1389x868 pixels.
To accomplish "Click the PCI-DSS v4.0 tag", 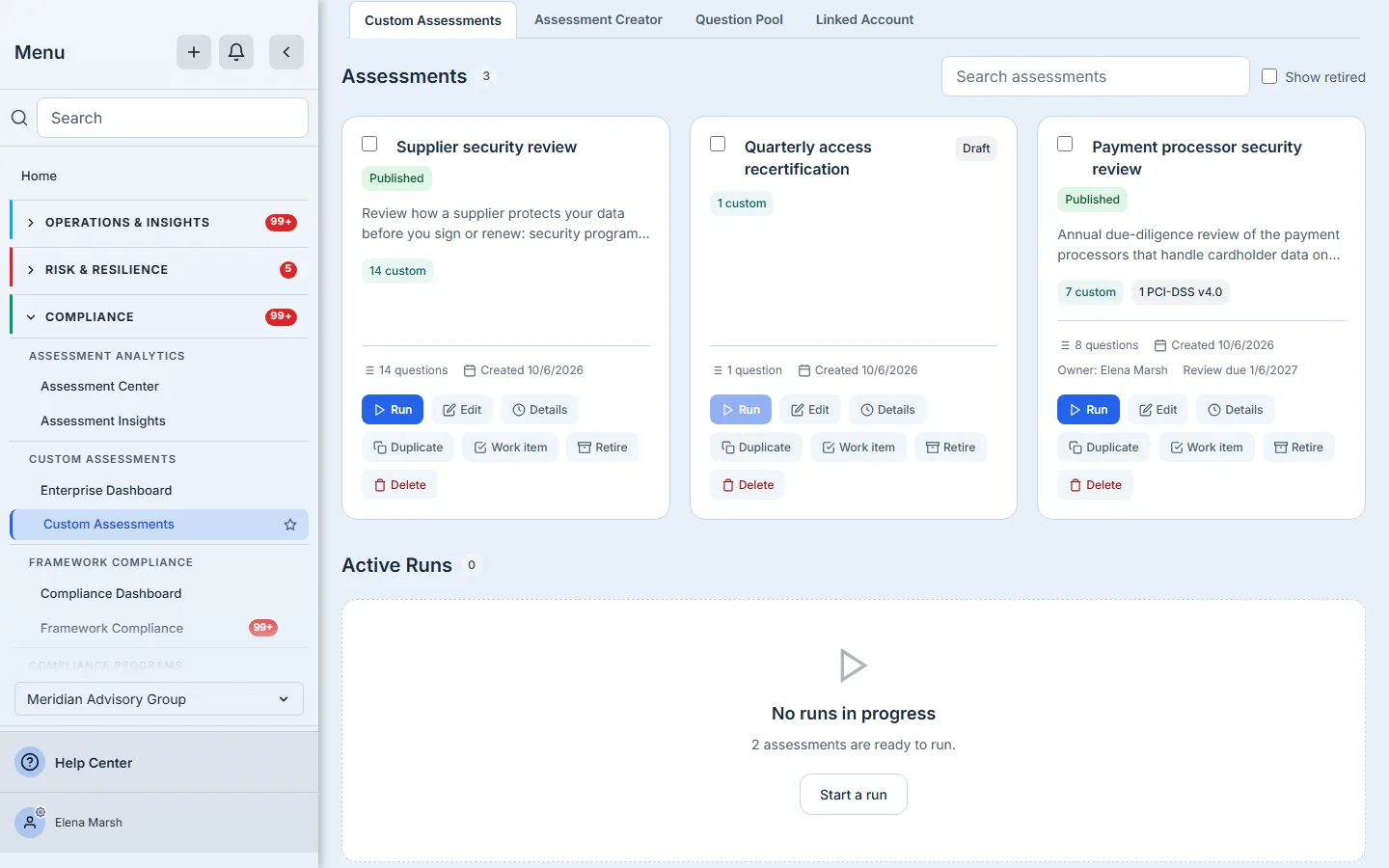I will tap(1181, 292).
